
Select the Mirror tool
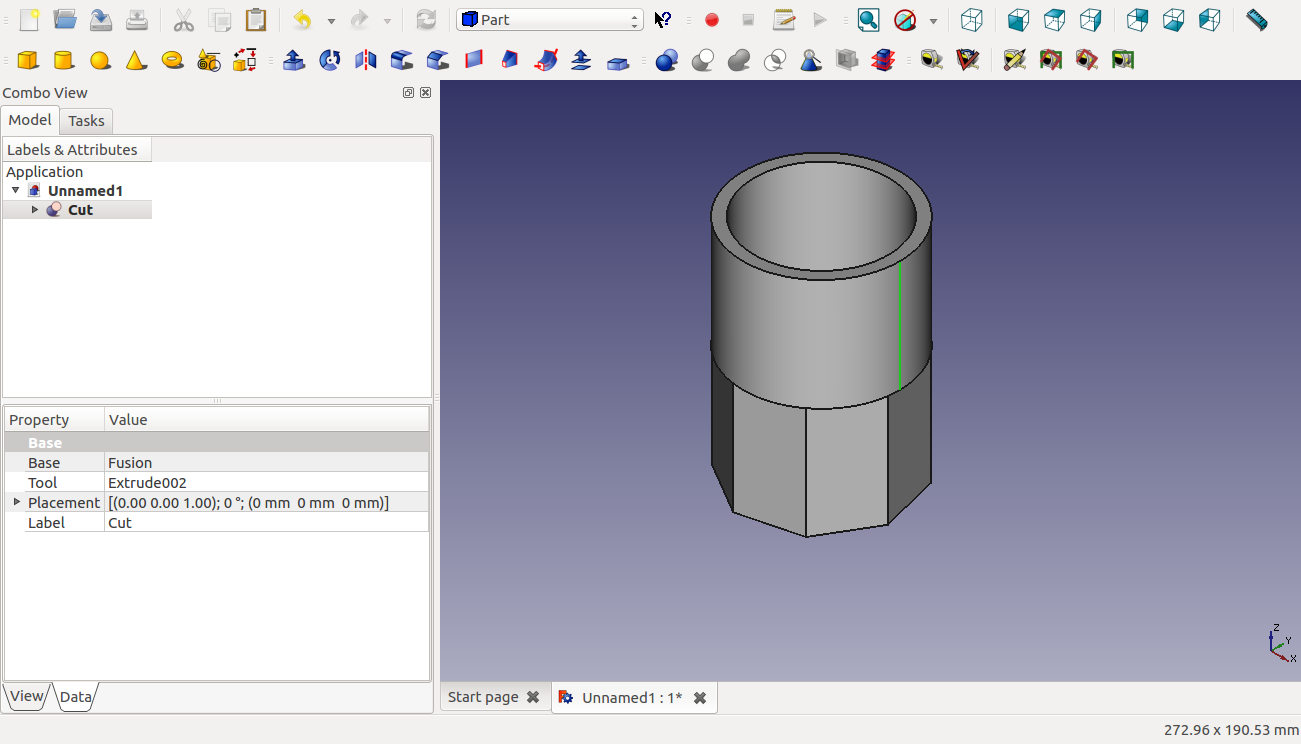365,60
